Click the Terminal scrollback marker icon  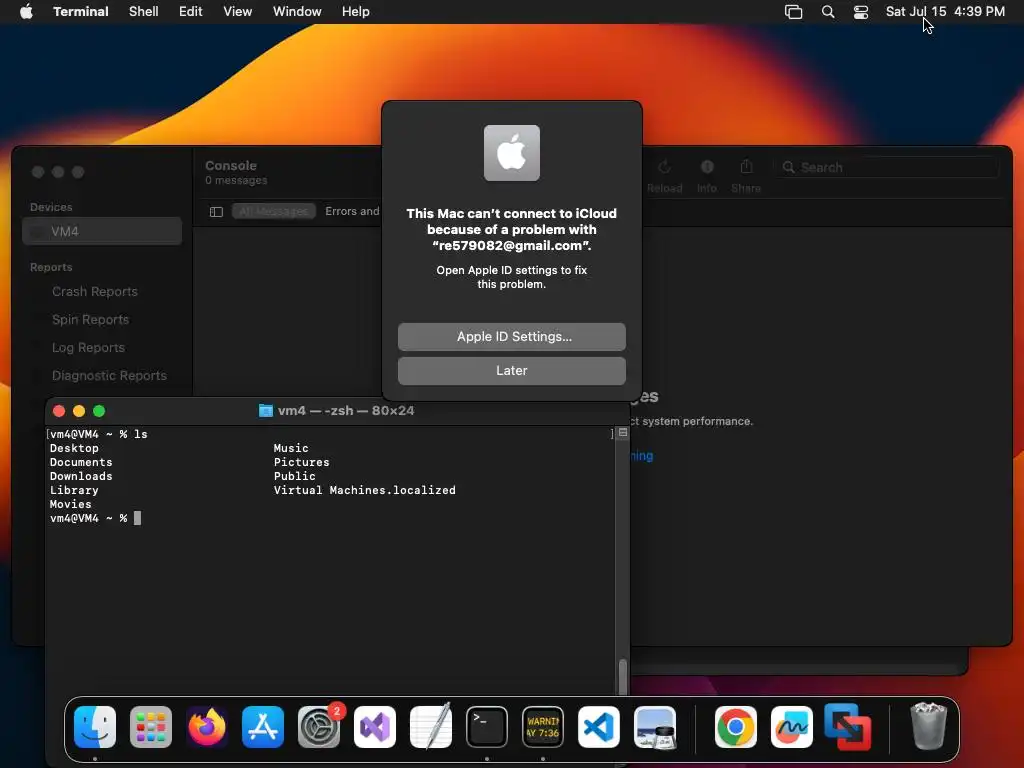tap(623, 432)
